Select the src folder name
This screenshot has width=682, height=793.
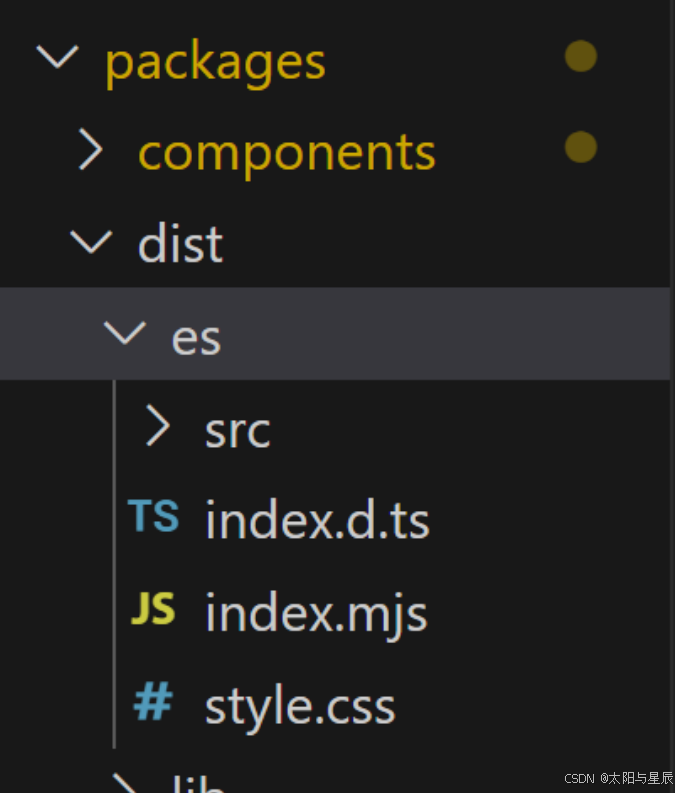point(238,431)
